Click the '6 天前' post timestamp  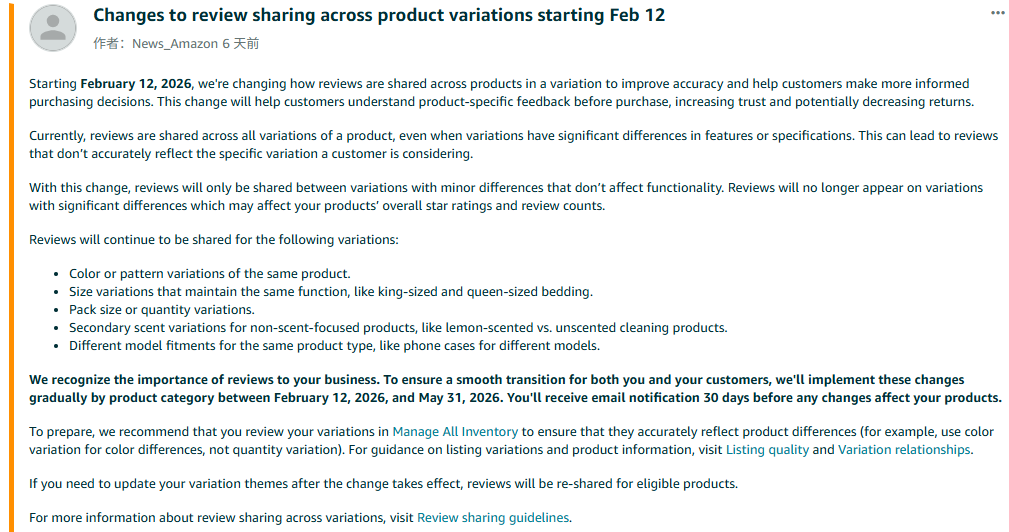click(x=240, y=44)
